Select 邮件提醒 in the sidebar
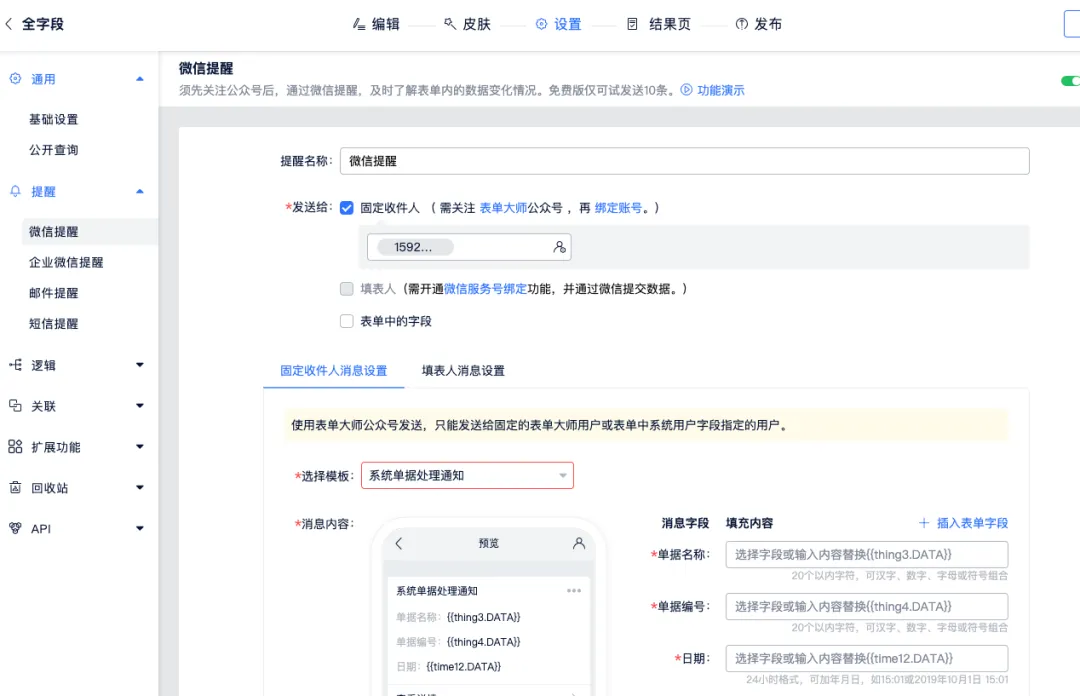This screenshot has height=696, width=1080. (x=54, y=293)
